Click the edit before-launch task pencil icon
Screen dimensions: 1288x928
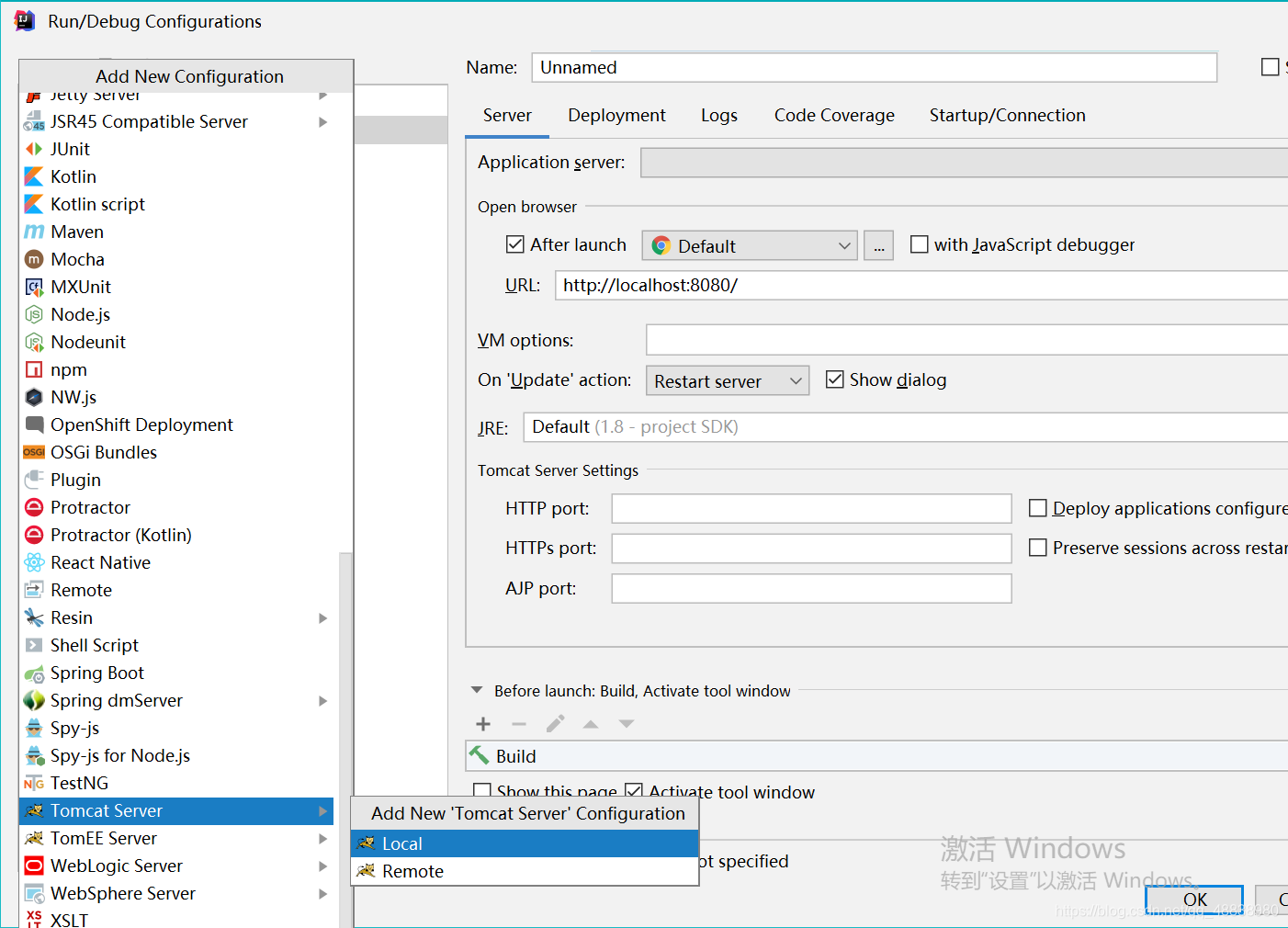[555, 724]
